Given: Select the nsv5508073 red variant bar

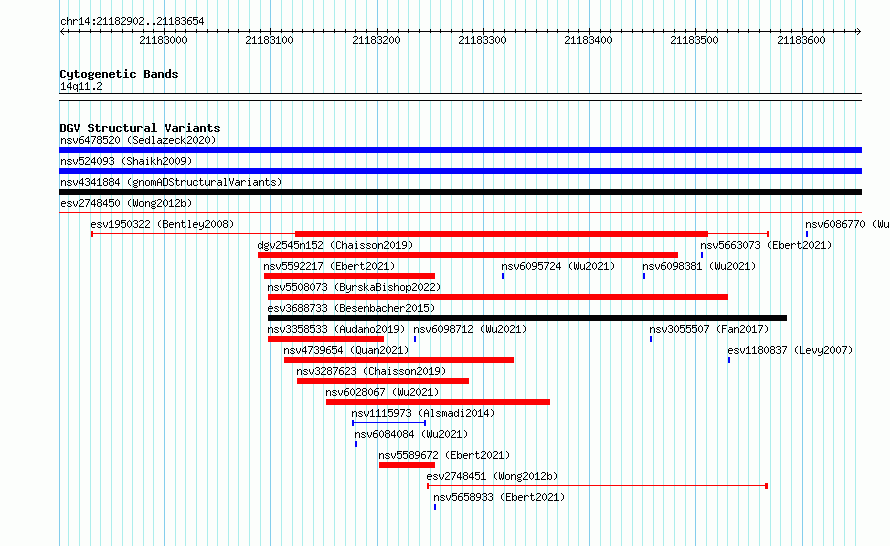Looking at the screenshot, I should click(x=498, y=297).
